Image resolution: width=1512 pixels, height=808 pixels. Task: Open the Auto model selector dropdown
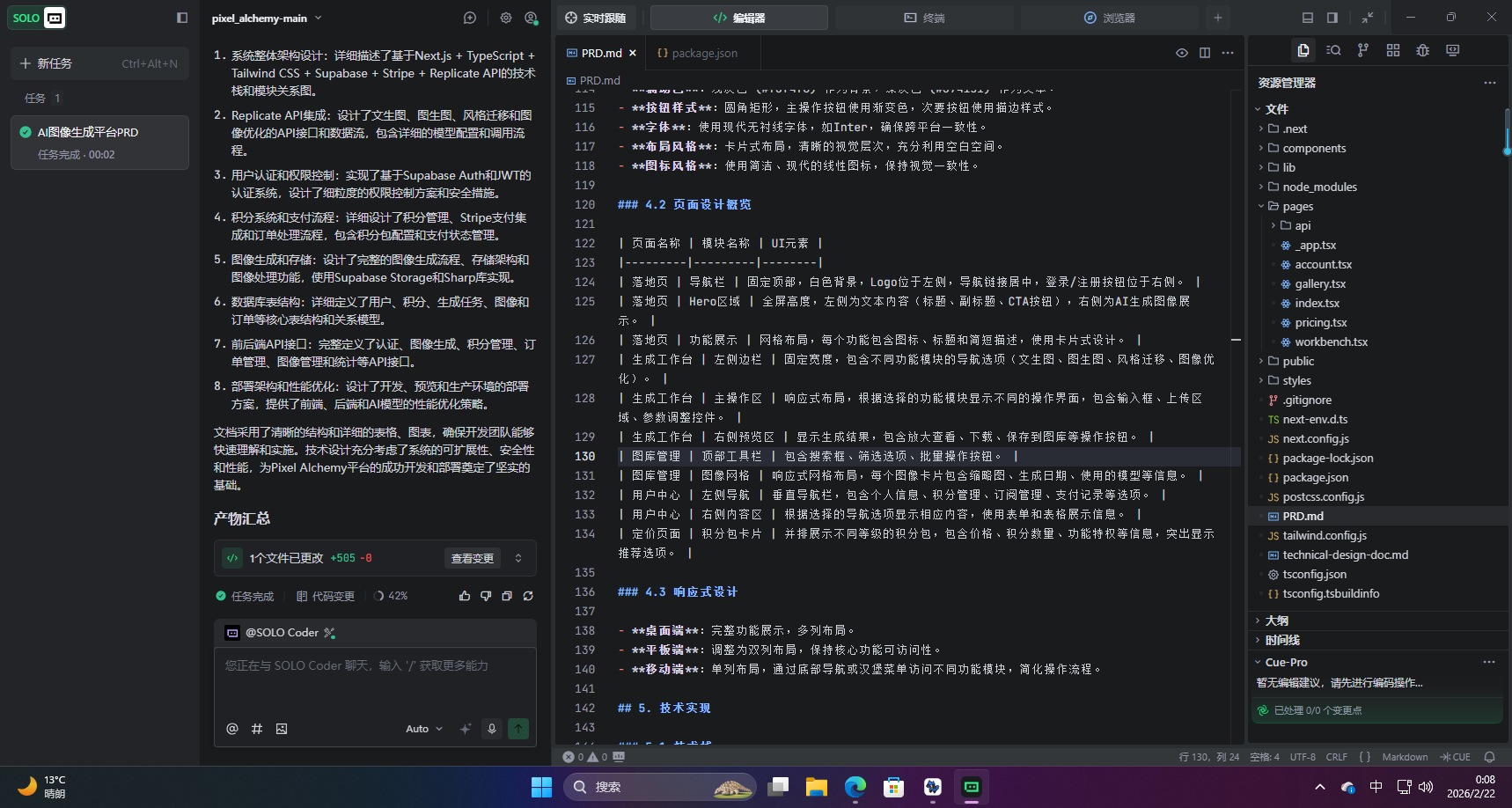(422, 729)
